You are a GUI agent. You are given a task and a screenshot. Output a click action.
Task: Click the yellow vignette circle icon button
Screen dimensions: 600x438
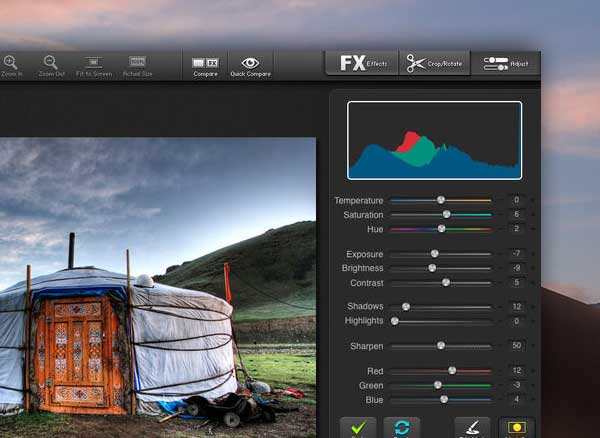(x=517, y=428)
